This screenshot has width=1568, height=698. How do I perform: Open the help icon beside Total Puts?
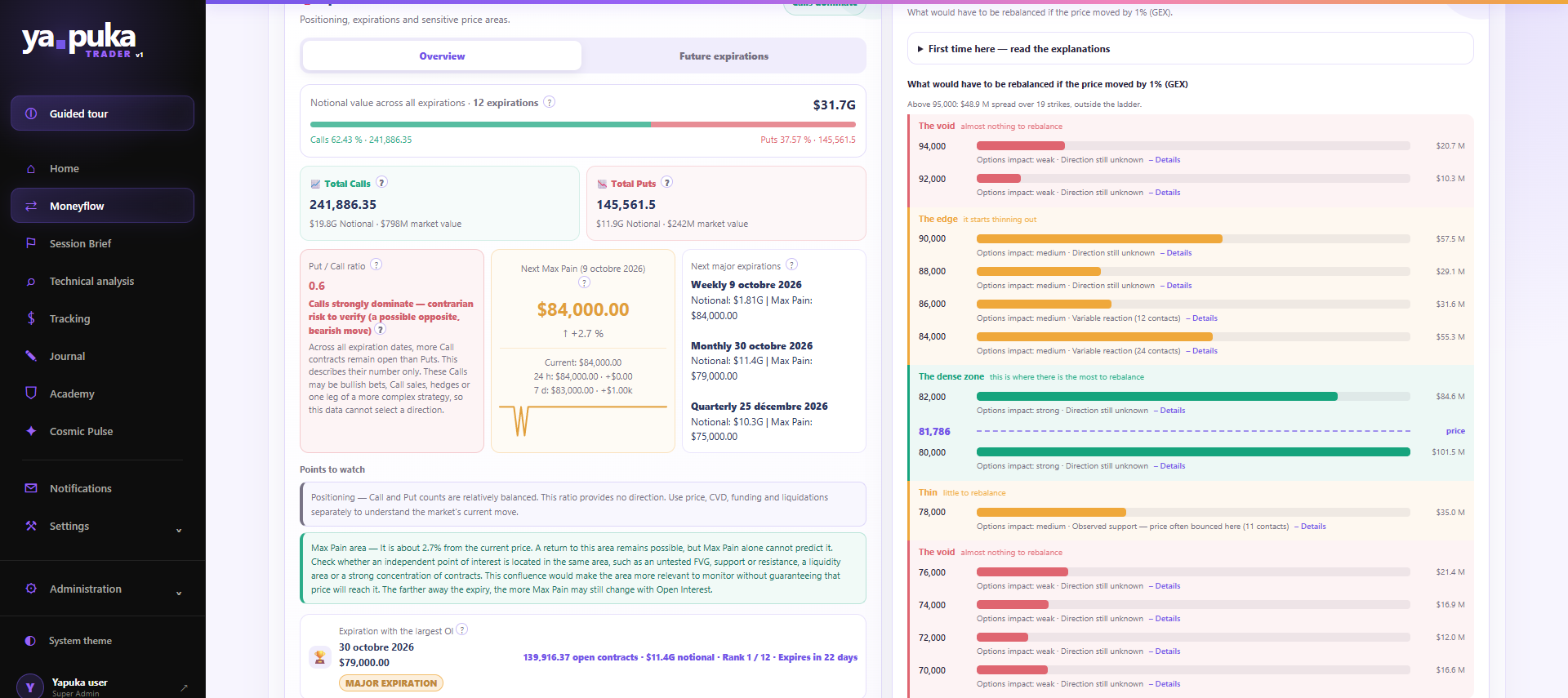click(x=666, y=183)
